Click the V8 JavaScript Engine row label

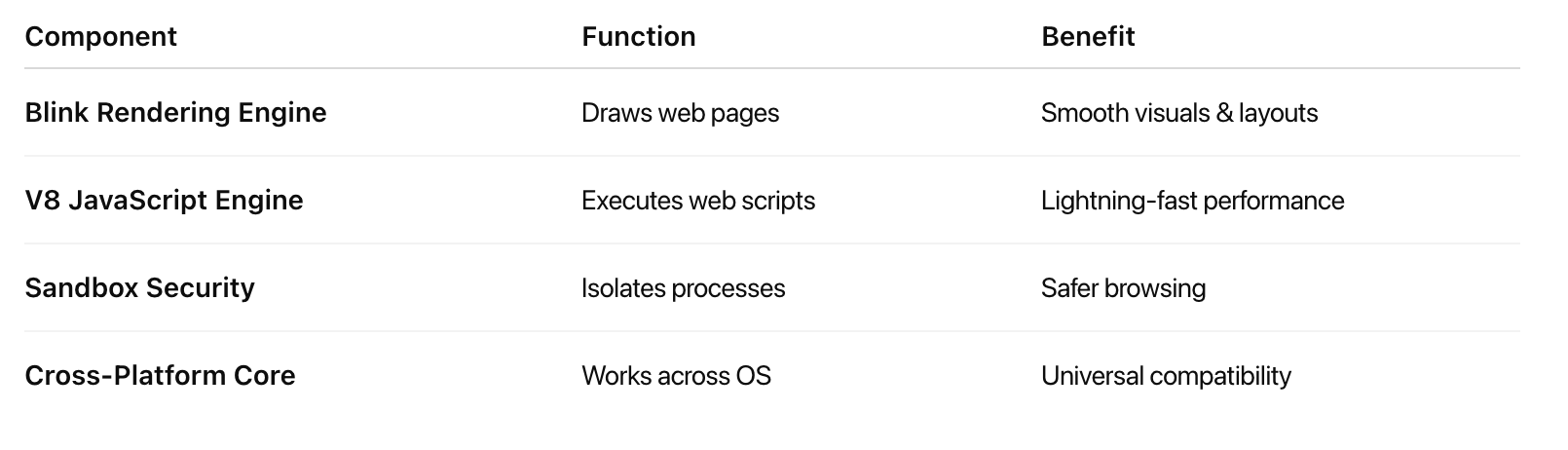tap(164, 201)
